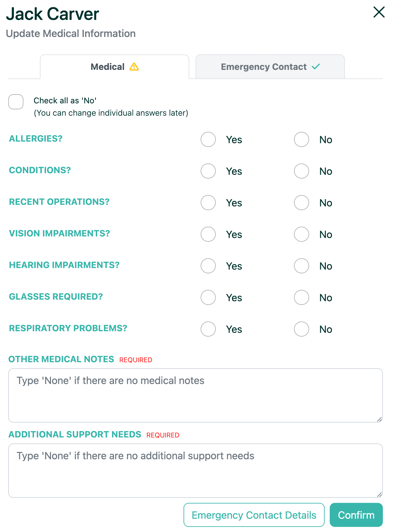
Task: Choose Yes for Respiratory Problems
Action: [208, 329]
